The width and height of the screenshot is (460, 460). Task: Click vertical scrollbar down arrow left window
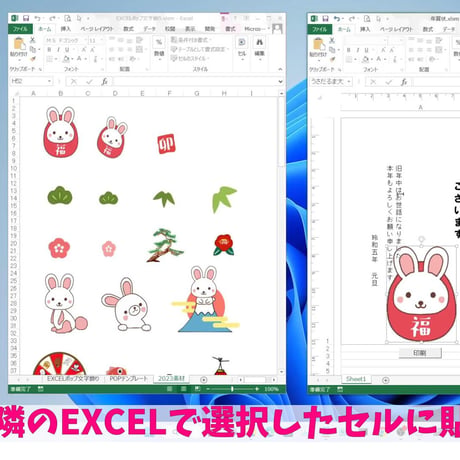pos(281,371)
